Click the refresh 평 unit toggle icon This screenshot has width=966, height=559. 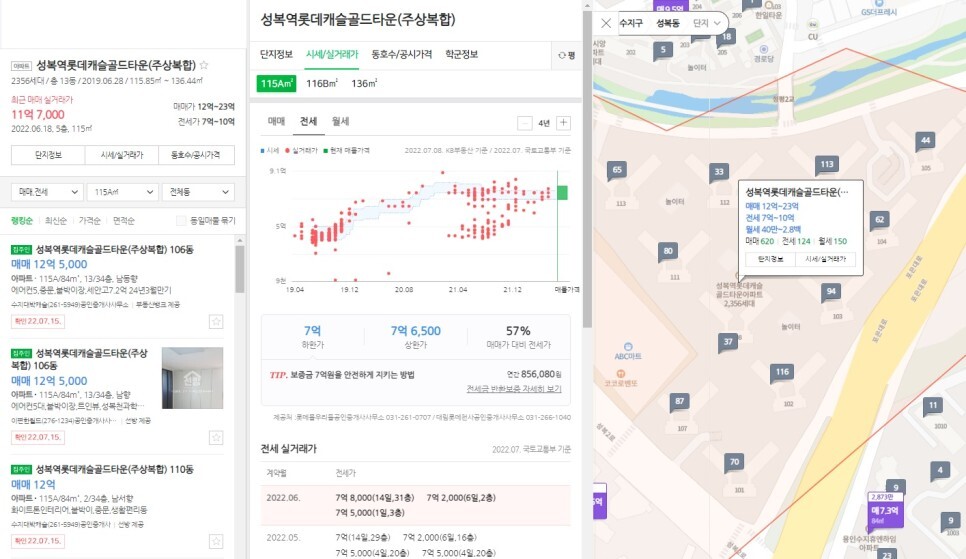coord(566,55)
